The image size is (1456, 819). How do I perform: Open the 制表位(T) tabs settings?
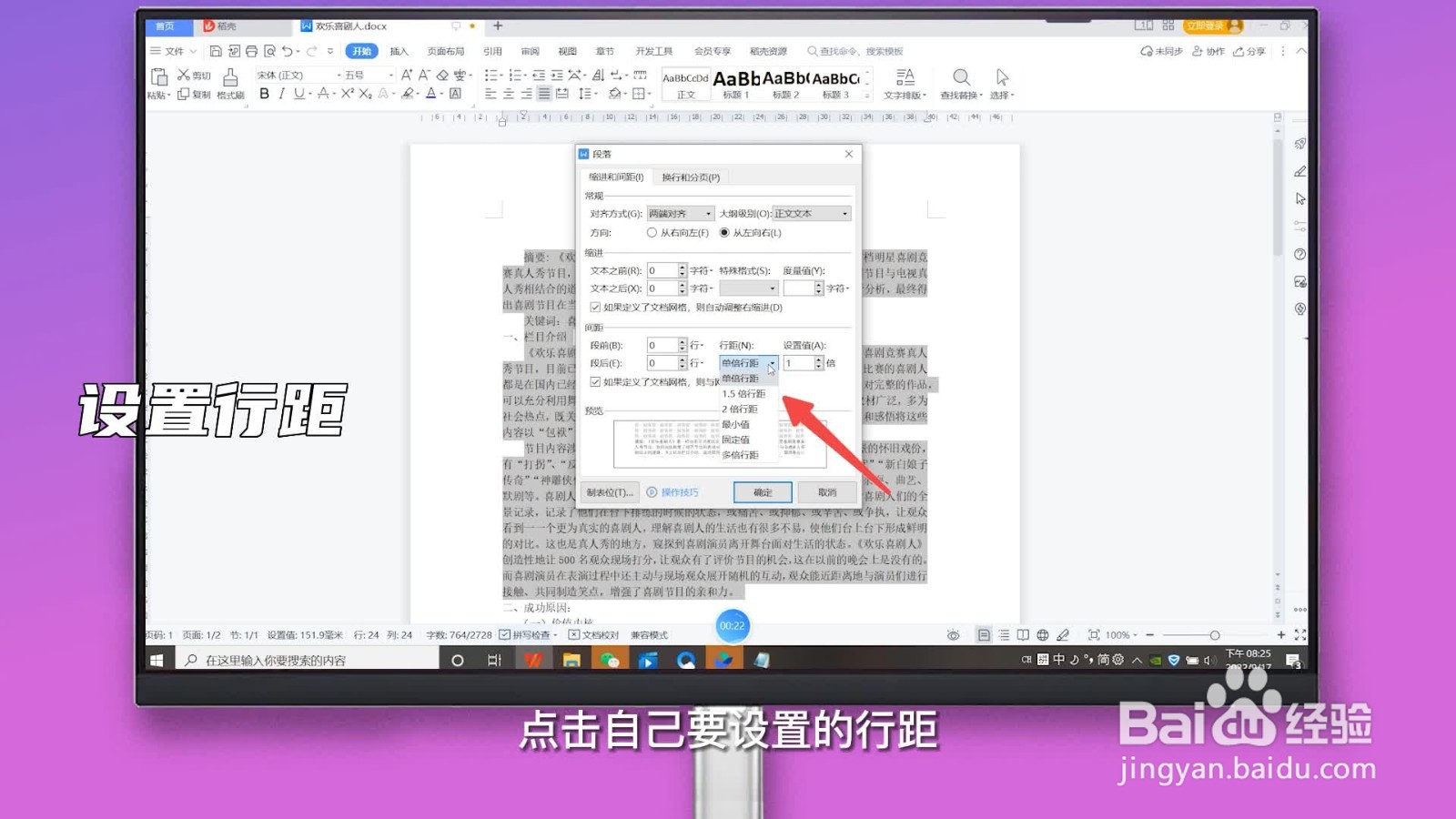(x=608, y=492)
